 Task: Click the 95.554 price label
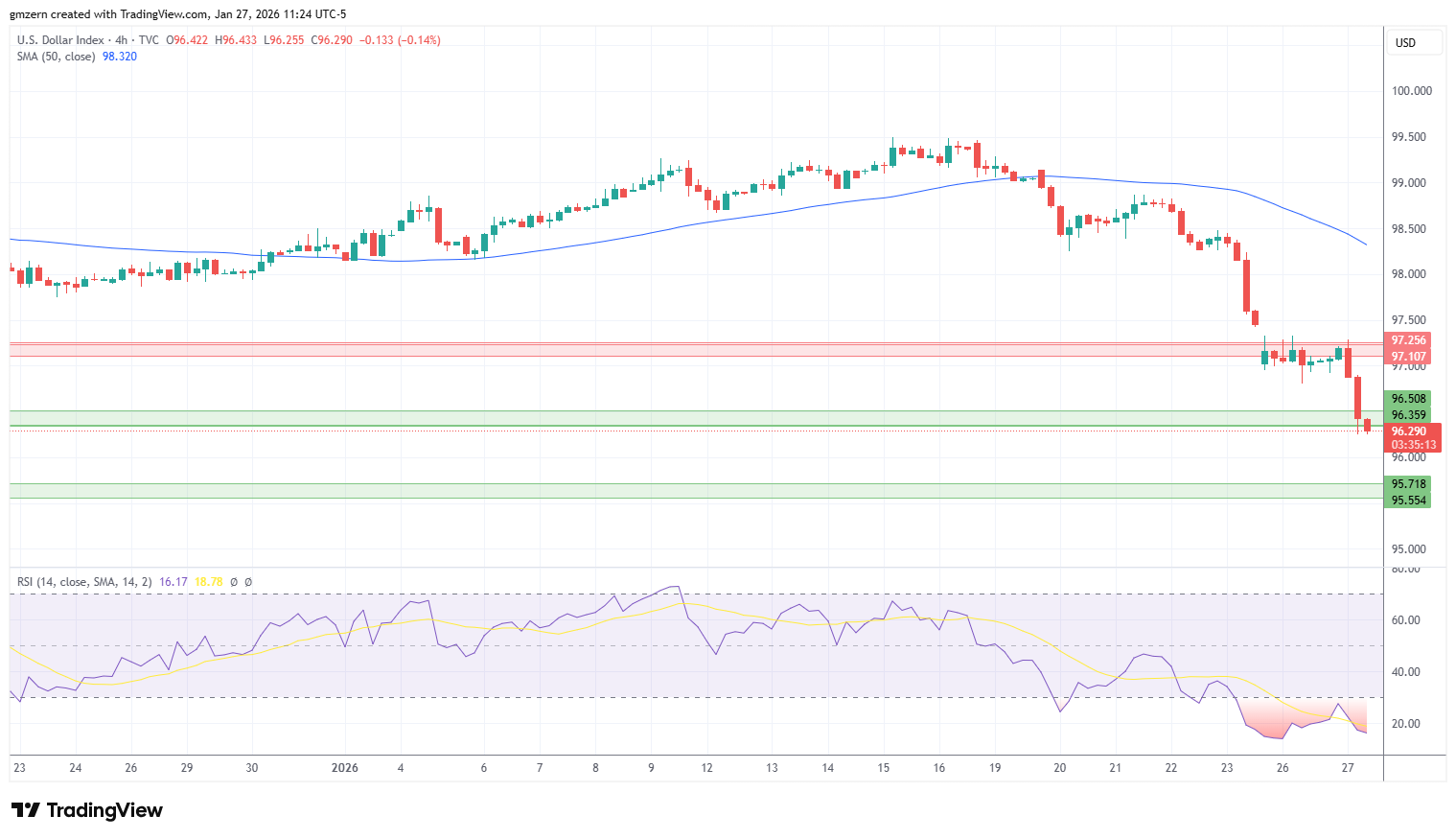click(1409, 501)
